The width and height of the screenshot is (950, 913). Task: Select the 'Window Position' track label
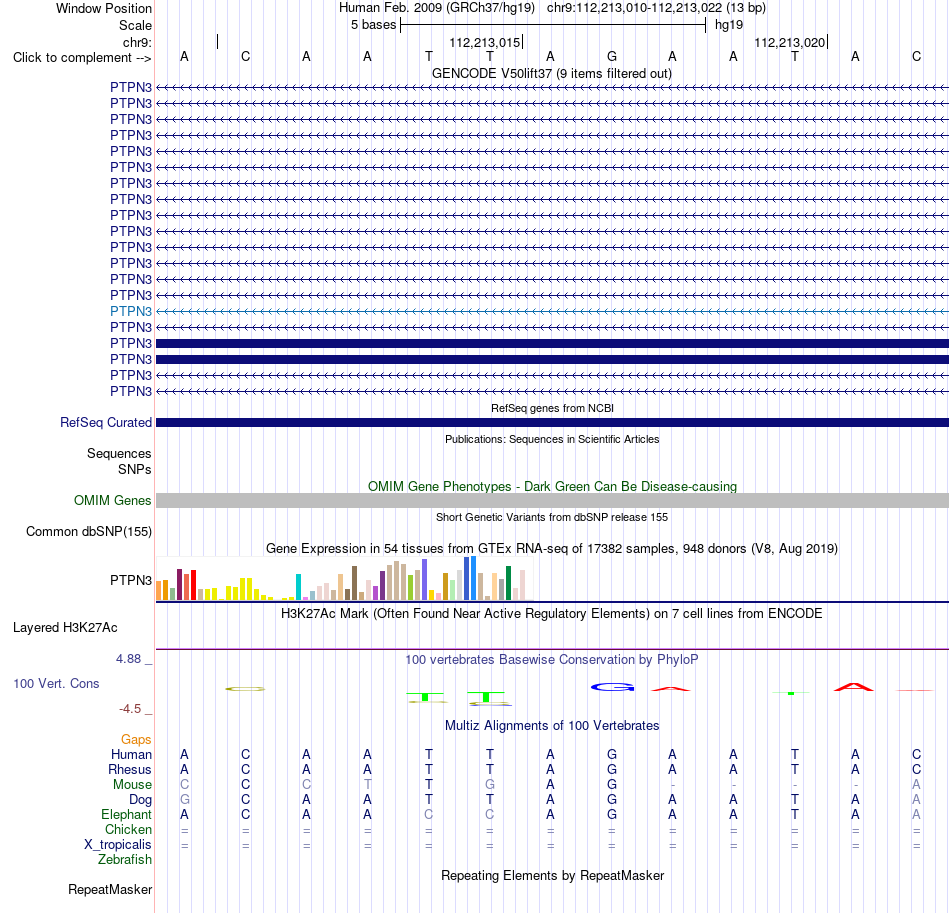[x=104, y=8]
